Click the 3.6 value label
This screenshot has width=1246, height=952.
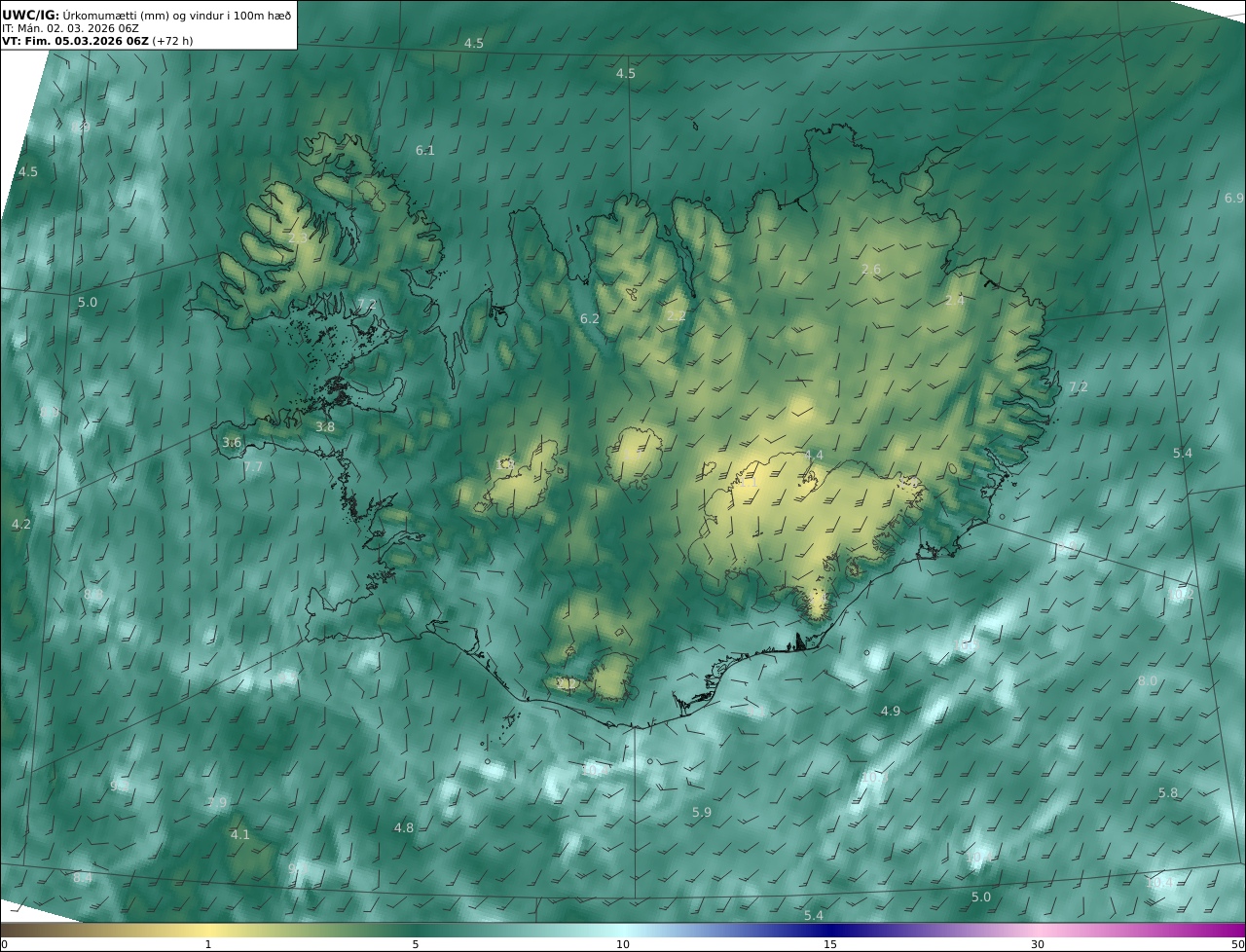click(232, 442)
